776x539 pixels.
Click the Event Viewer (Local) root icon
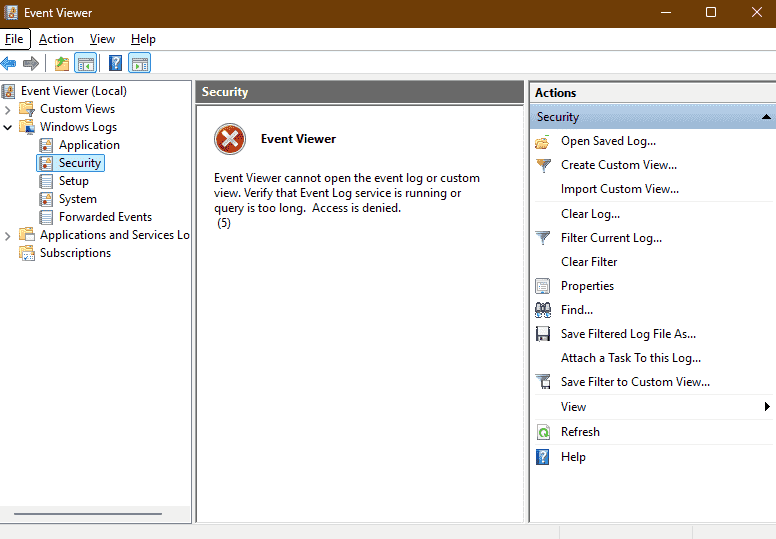8,91
